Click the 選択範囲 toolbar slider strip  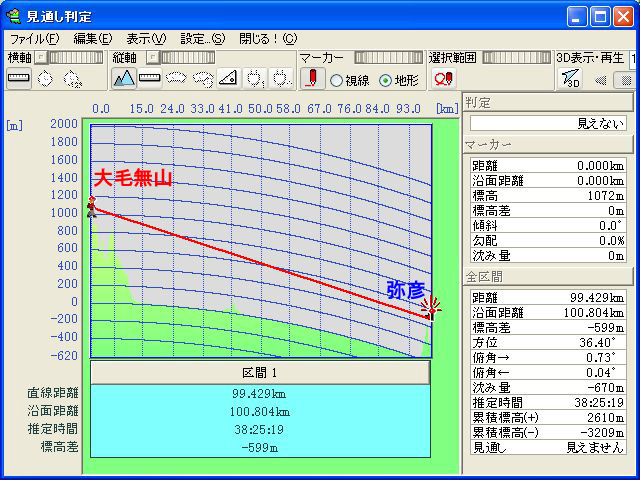(x=516, y=58)
